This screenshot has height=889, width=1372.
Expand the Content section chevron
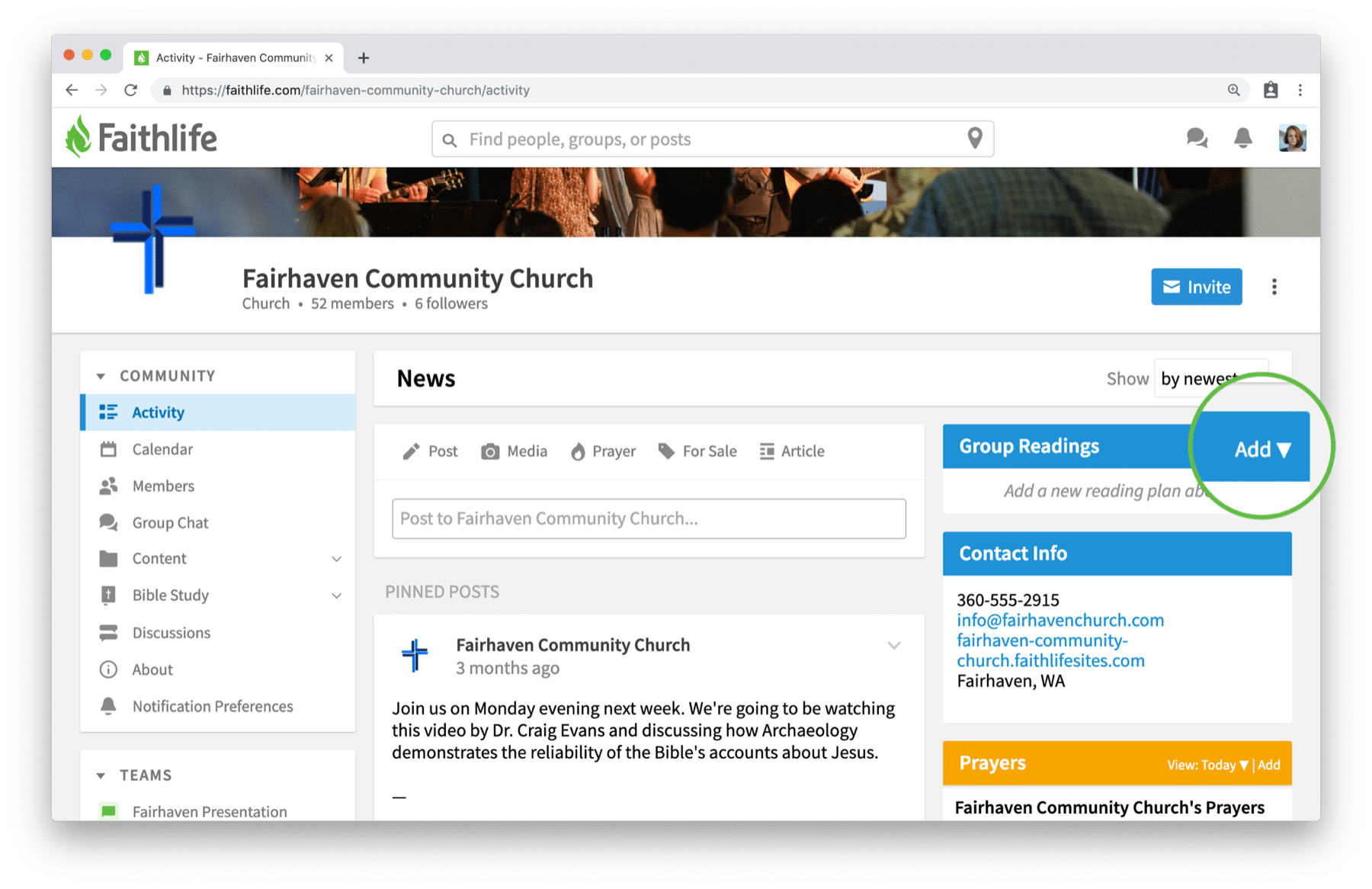tap(336, 559)
